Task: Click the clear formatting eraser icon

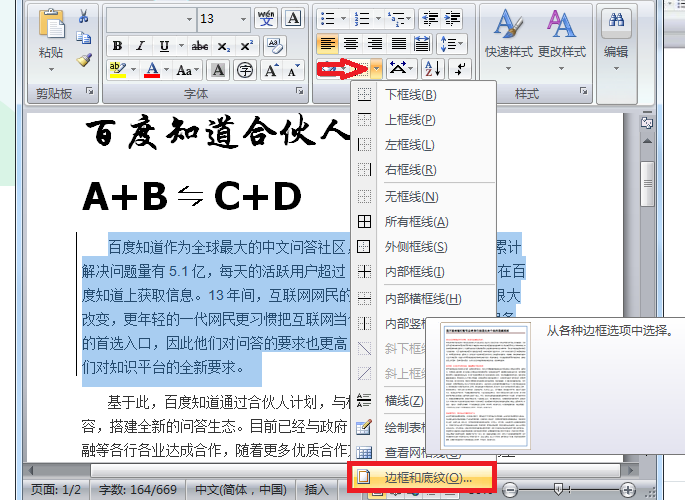Action: click(275, 45)
